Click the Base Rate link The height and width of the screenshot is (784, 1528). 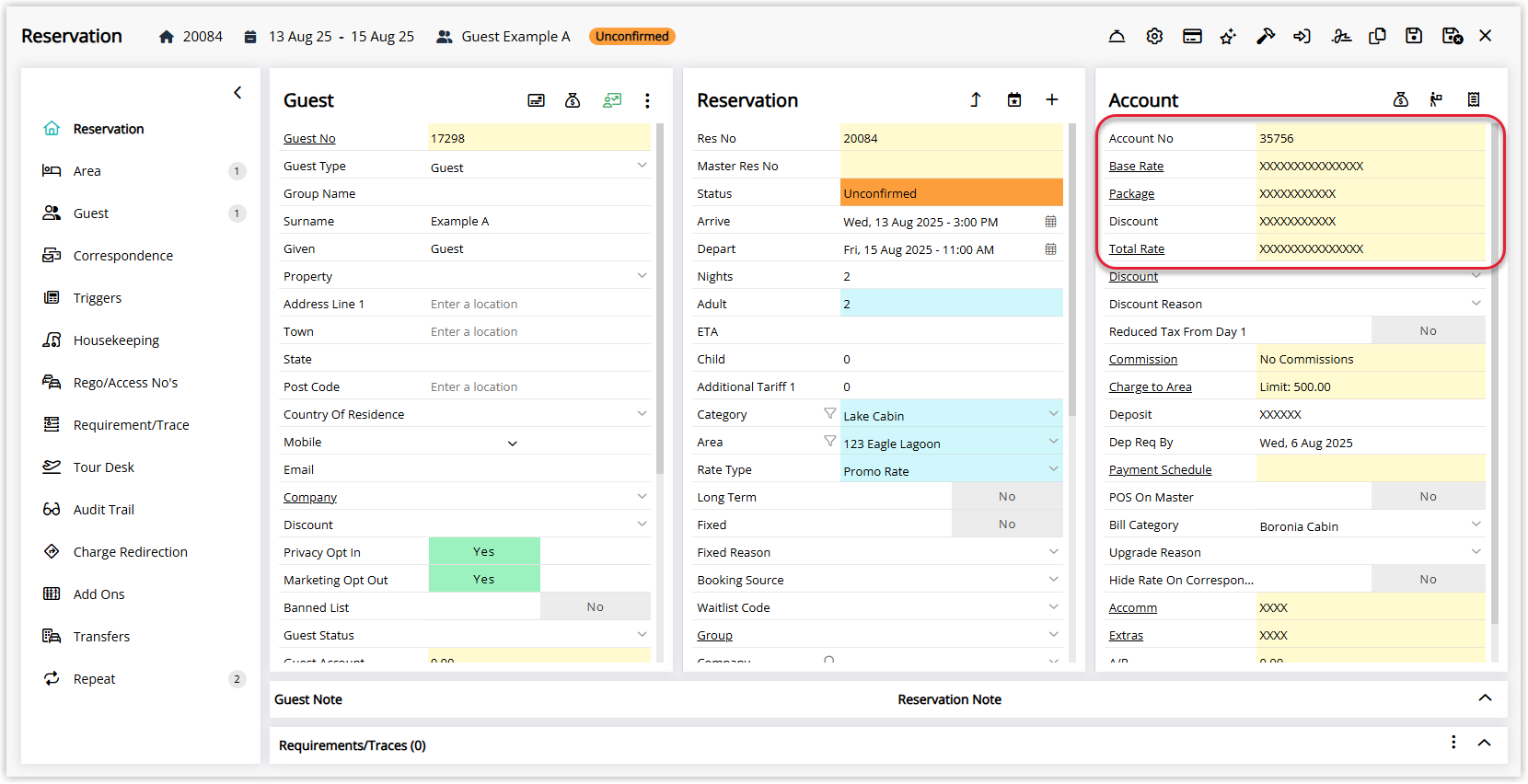[1136, 167]
